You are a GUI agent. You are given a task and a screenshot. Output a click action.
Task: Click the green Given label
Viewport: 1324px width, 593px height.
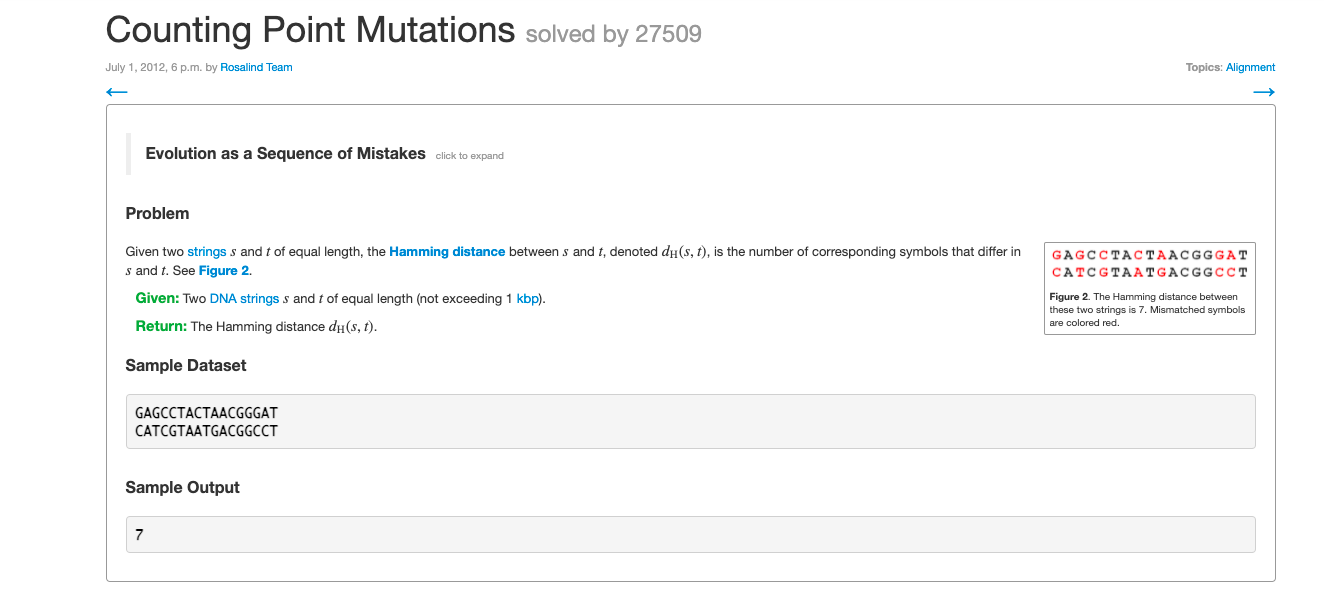159,298
